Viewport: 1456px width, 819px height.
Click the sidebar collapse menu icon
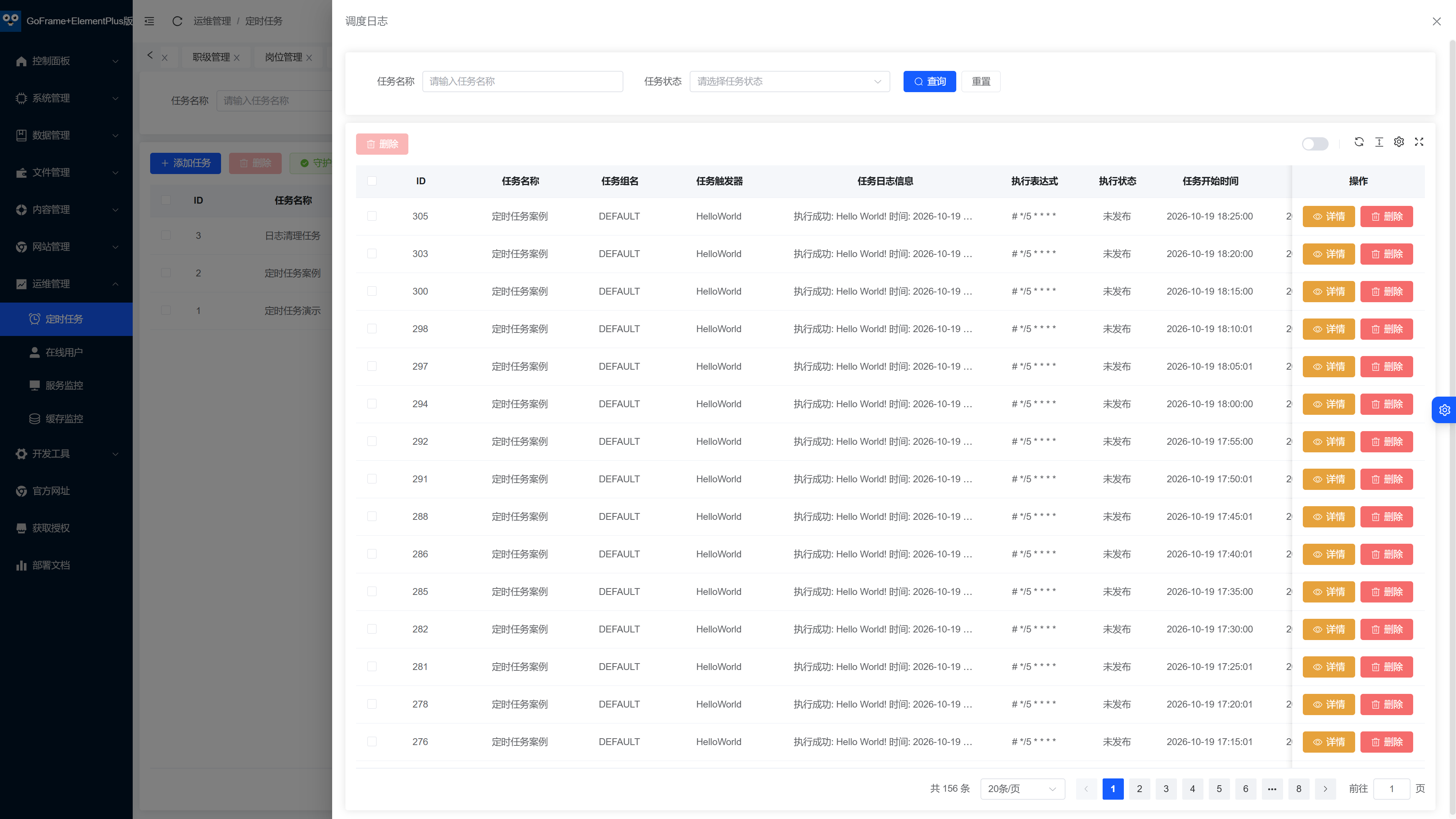[149, 21]
